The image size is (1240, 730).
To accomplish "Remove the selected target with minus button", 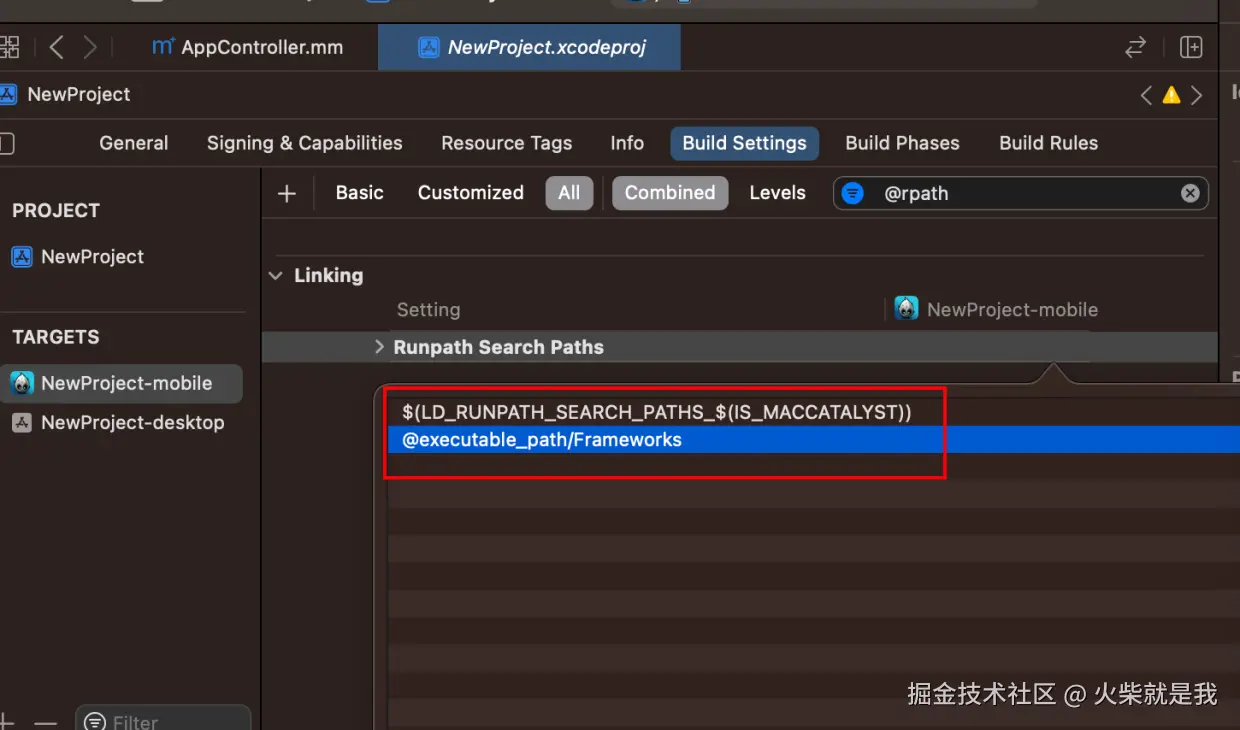I will pyautogui.click(x=45, y=721).
